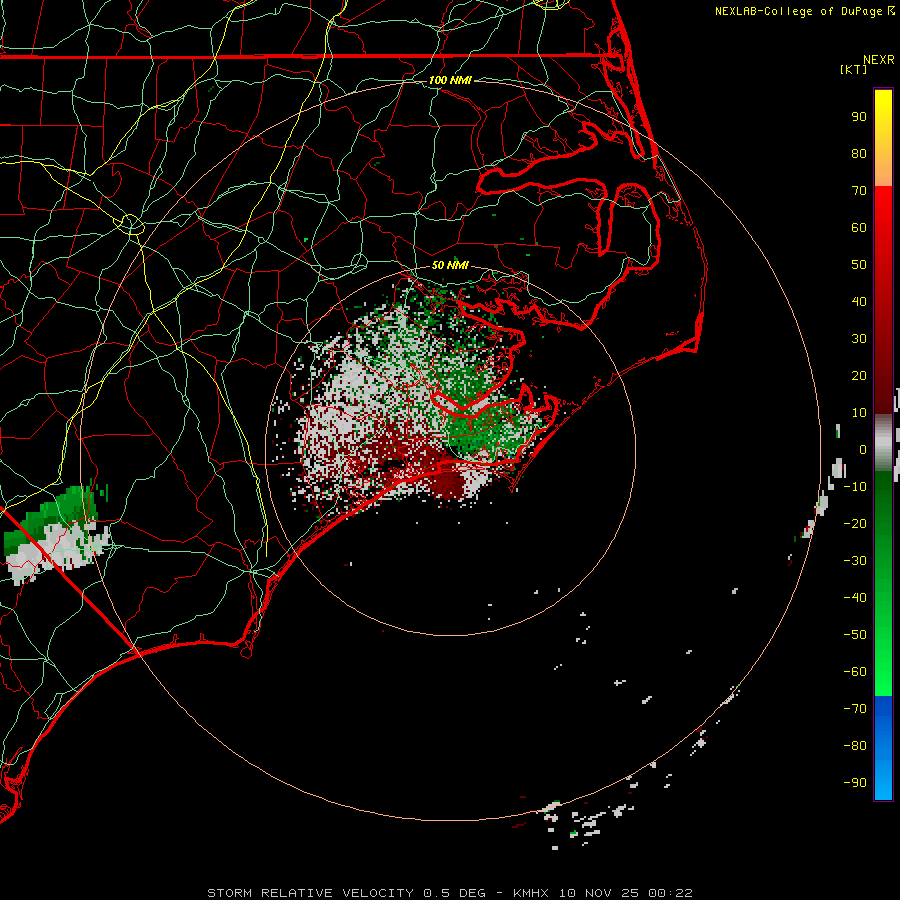
Task: Click the KT units label above color bar
Action: point(854,69)
